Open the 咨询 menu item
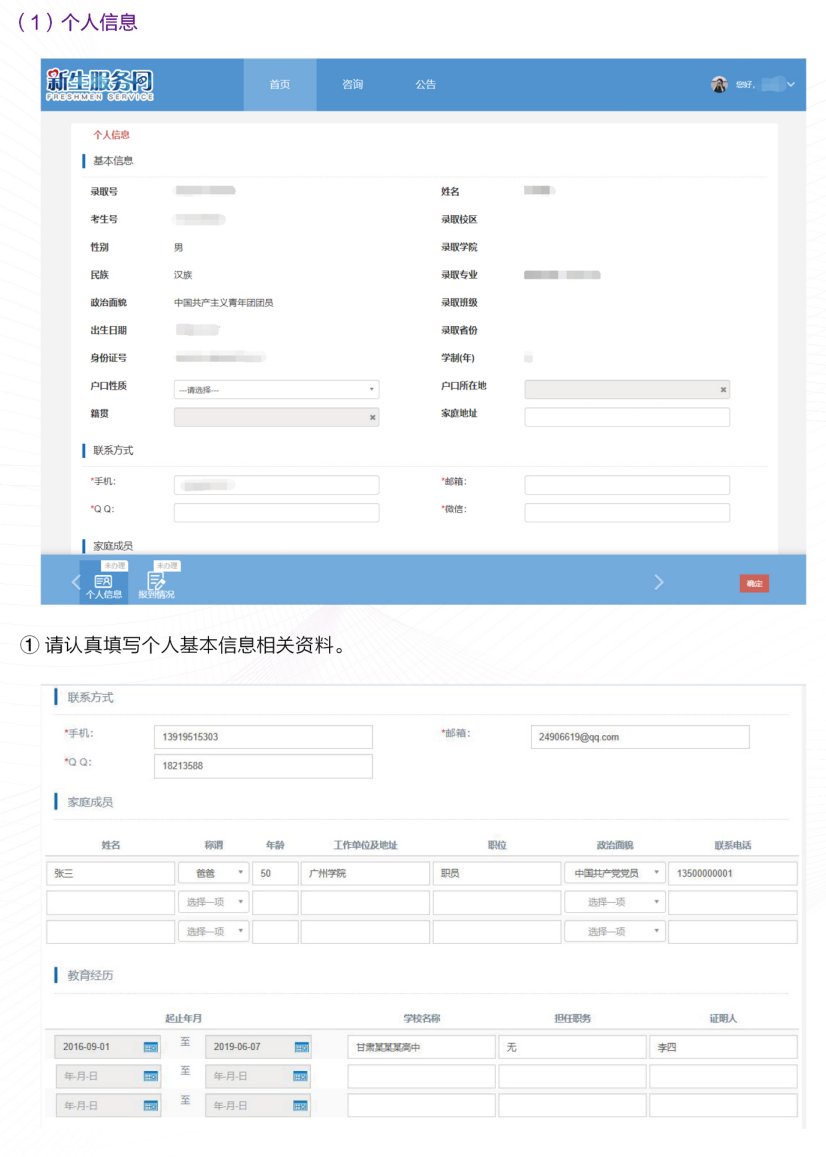This screenshot has height=1157, width=826. (x=352, y=84)
